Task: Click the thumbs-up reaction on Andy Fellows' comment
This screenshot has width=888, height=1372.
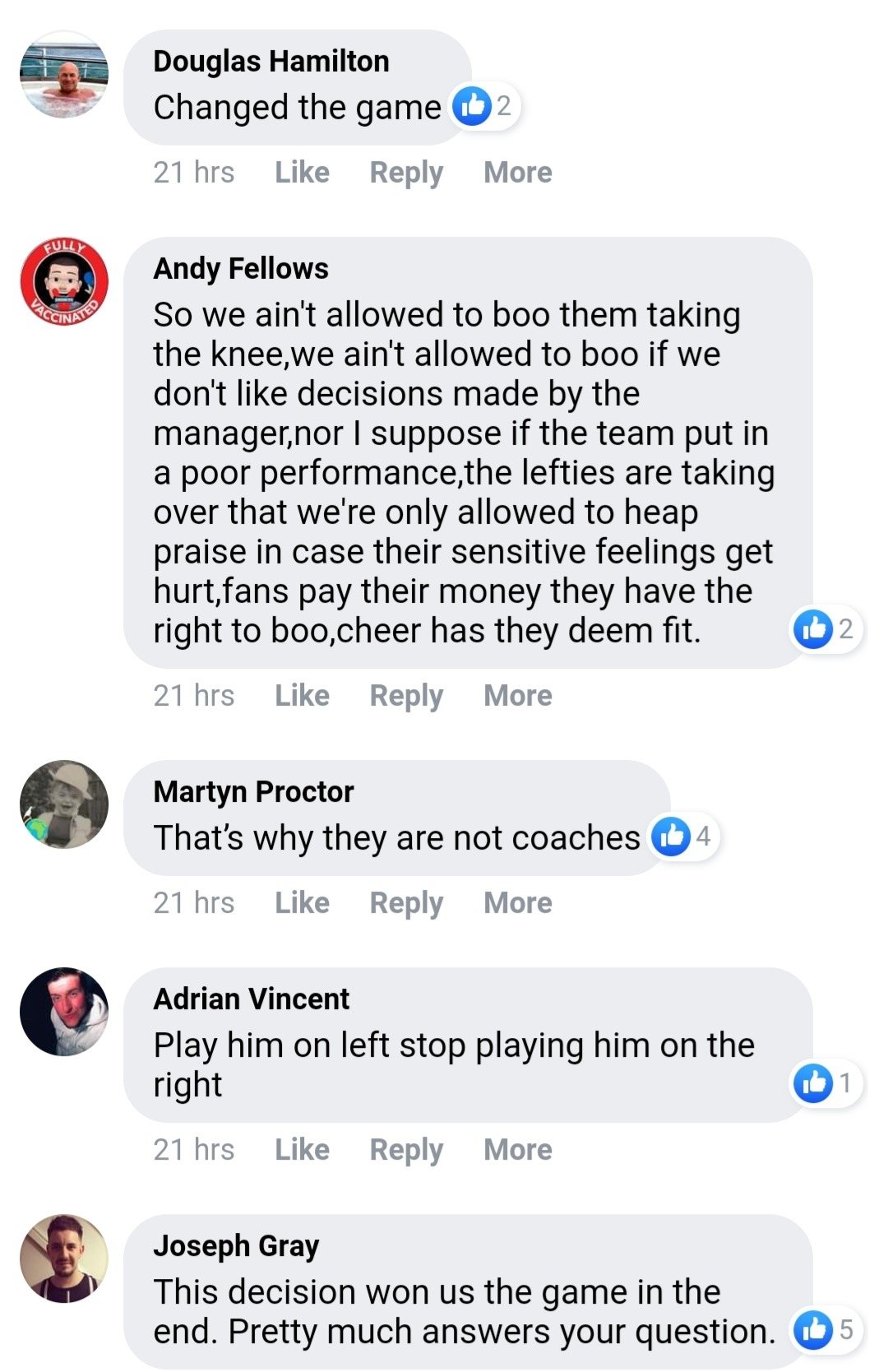Action: pos(813,629)
